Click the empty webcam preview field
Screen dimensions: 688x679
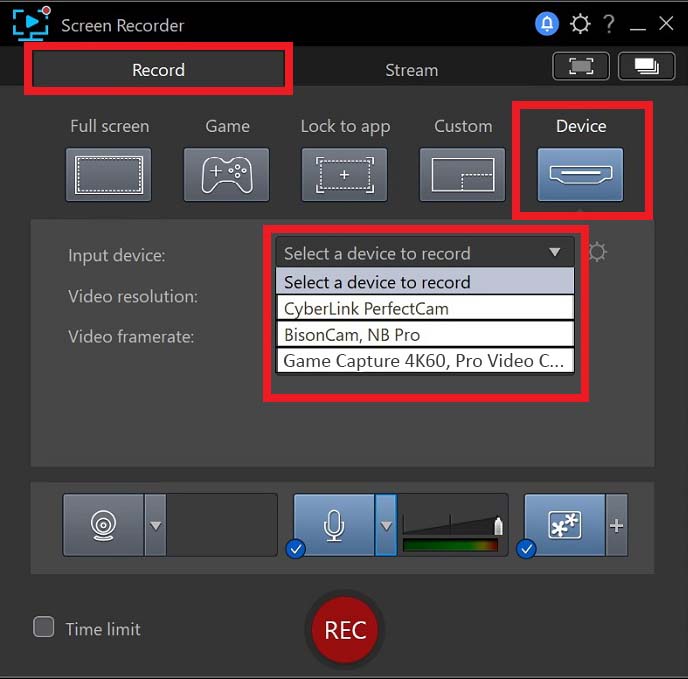(x=222, y=525)
